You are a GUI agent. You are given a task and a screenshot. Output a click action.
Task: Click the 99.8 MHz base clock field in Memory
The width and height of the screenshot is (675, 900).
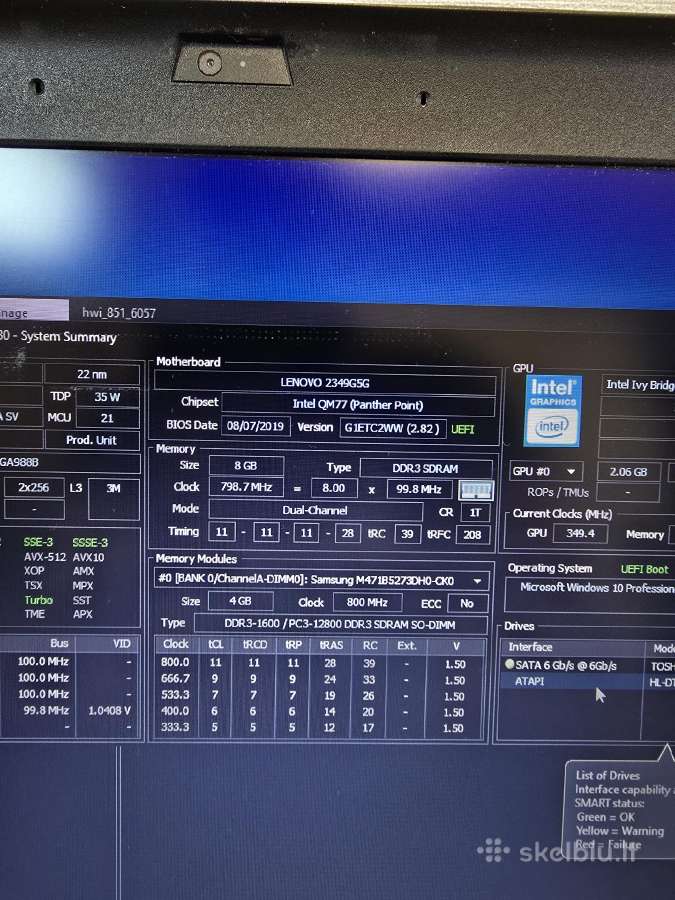[x=419, y=490]
